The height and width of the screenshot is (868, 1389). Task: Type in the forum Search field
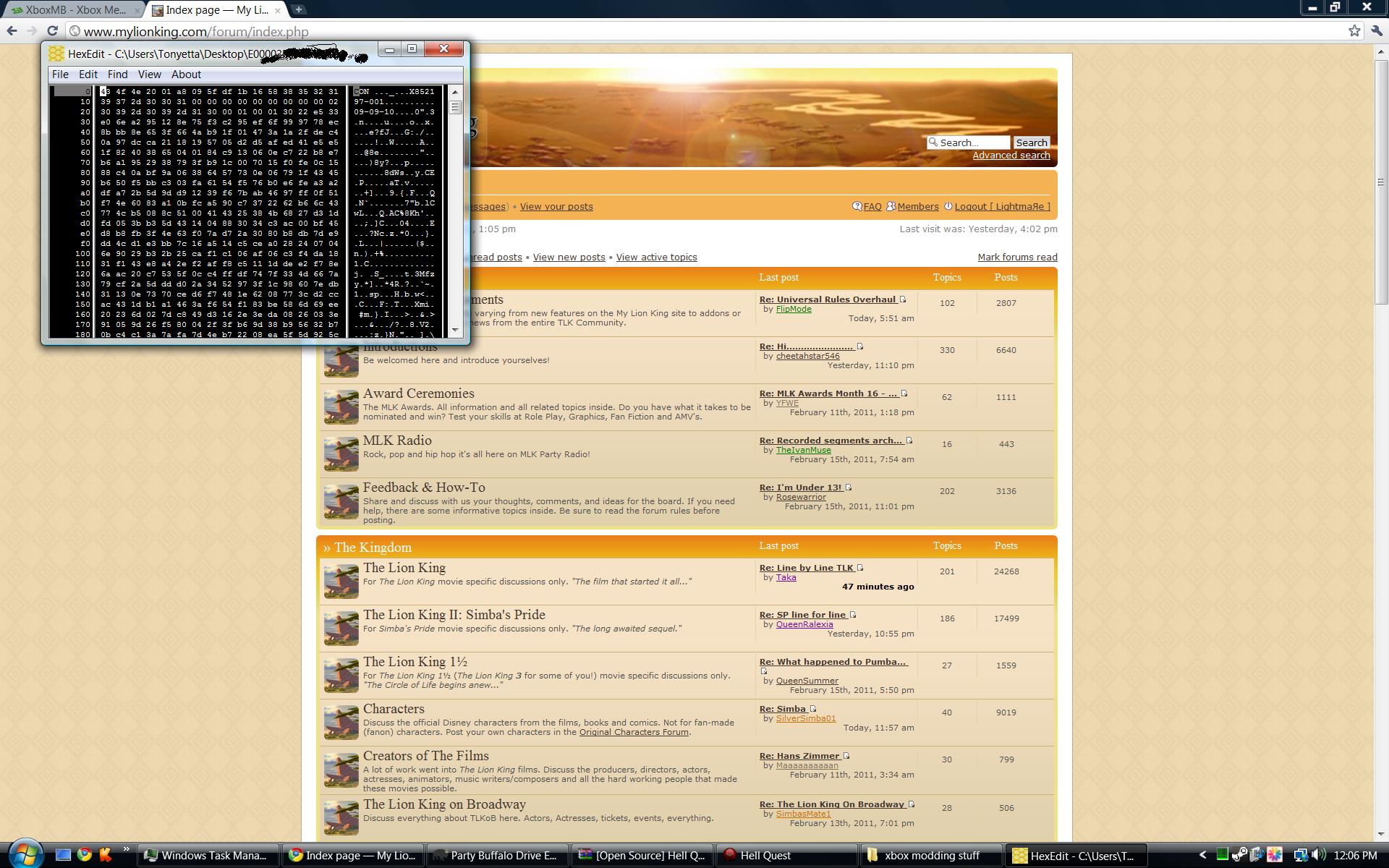[x=973, y=142]
